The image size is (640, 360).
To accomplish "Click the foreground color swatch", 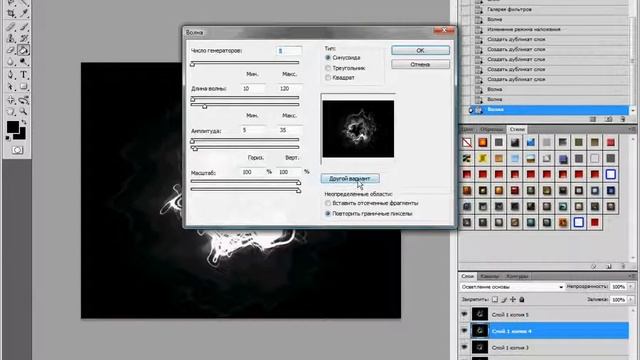I will (x=13, y=127).
